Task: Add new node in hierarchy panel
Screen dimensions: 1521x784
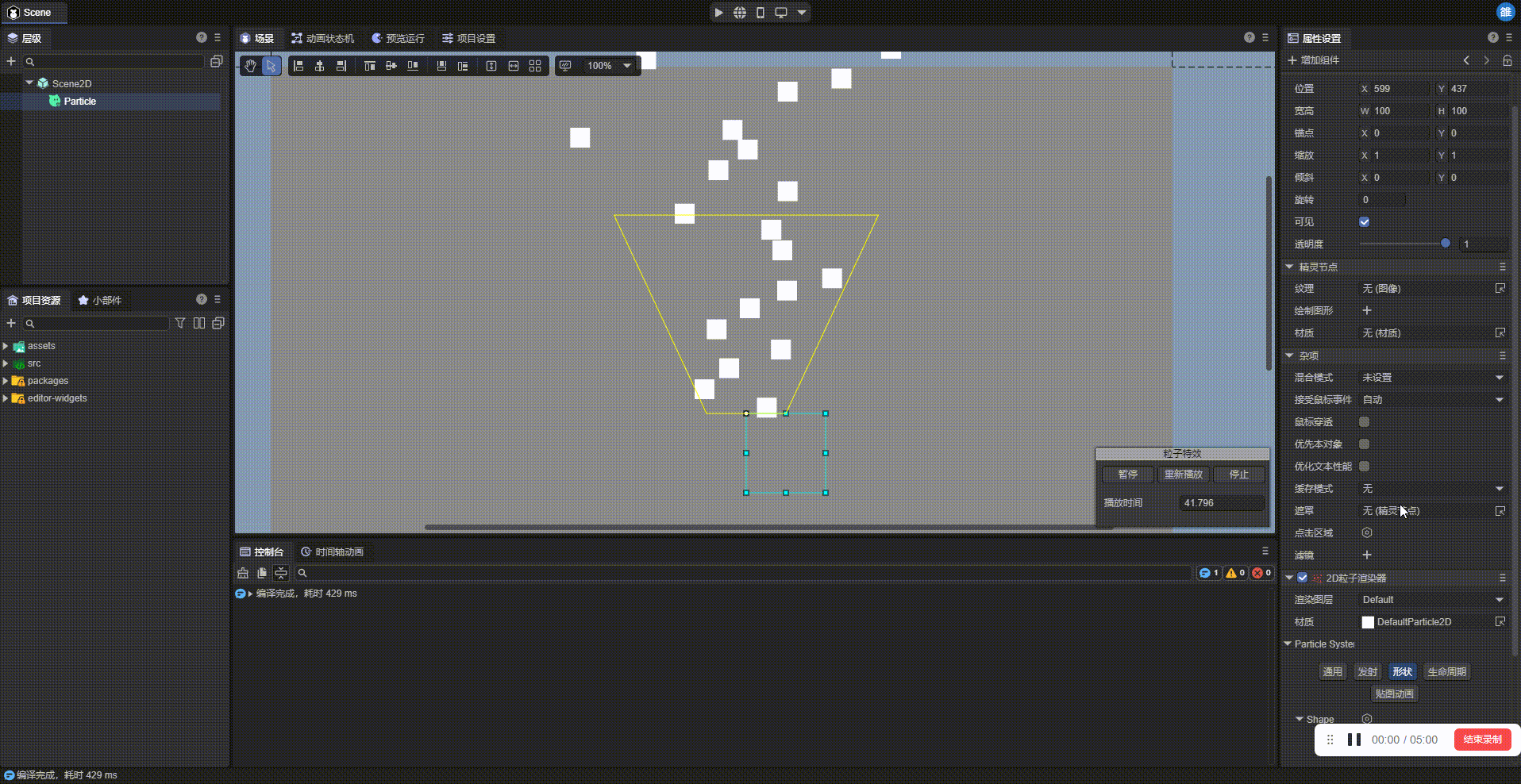Action: click(x=11, y=61)
